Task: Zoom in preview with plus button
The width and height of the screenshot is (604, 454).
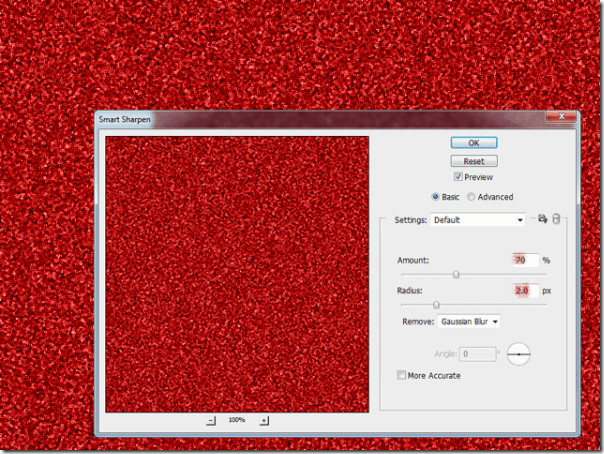Action: pyautogui.click(x=264, y=420)
